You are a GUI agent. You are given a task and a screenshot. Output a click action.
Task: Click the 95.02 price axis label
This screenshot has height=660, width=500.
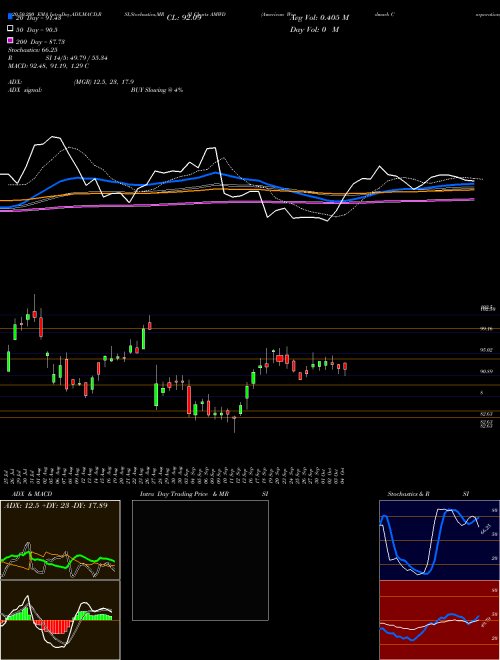tap(487, 349)
